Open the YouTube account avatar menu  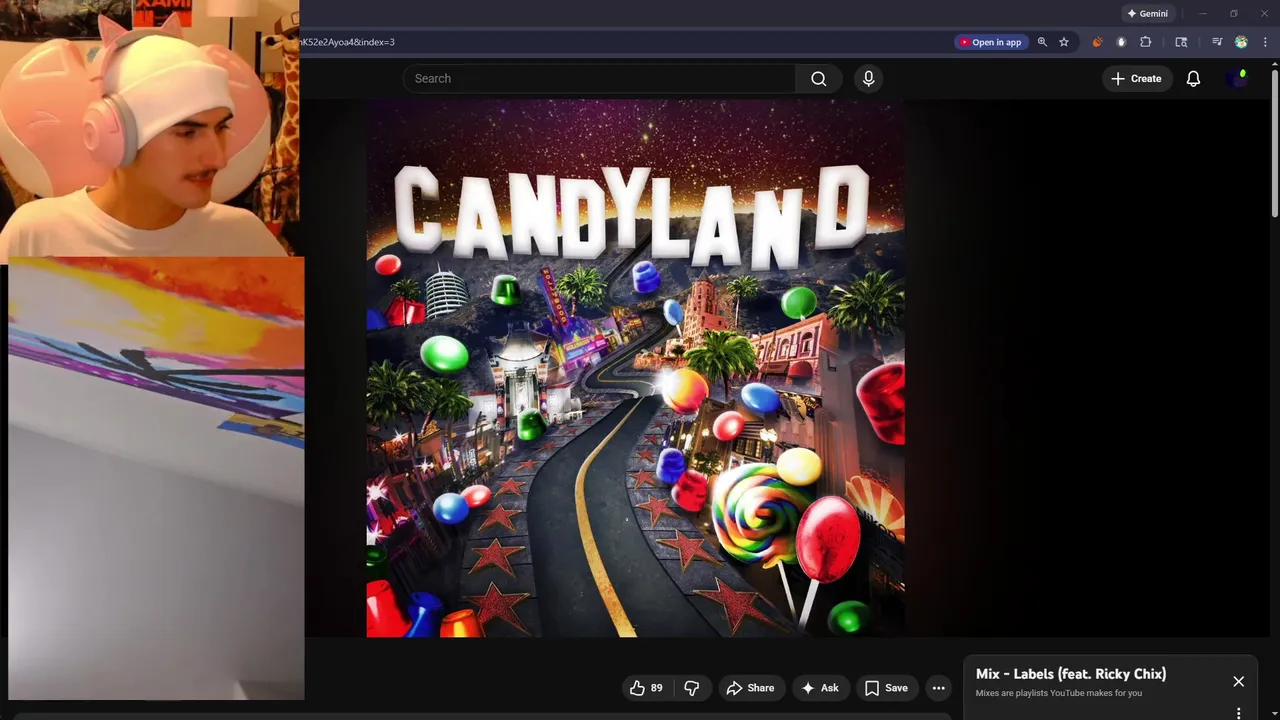[x=1237, y=78]
